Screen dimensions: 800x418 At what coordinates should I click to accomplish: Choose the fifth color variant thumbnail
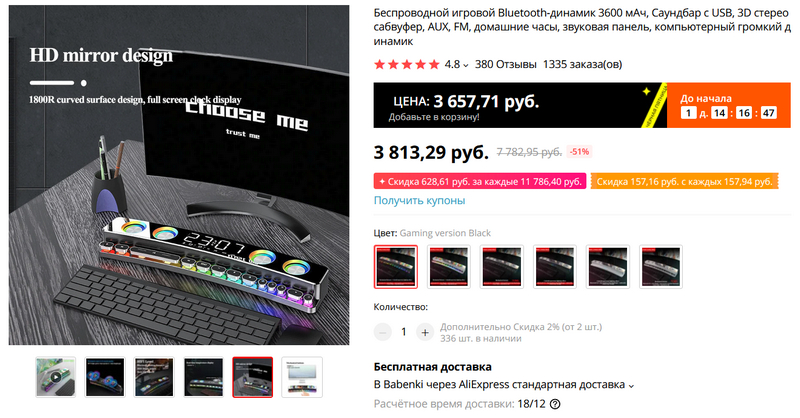coord(608,266)
